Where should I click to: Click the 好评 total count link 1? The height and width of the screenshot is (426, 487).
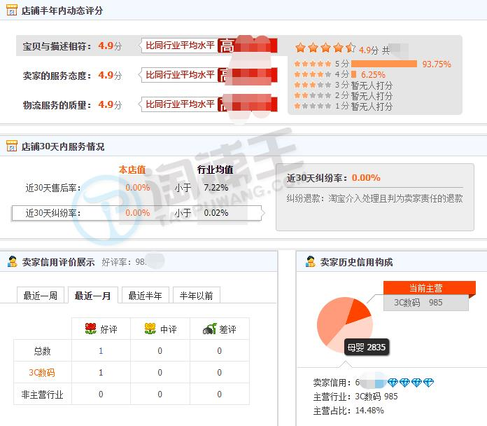coord(101,351)
